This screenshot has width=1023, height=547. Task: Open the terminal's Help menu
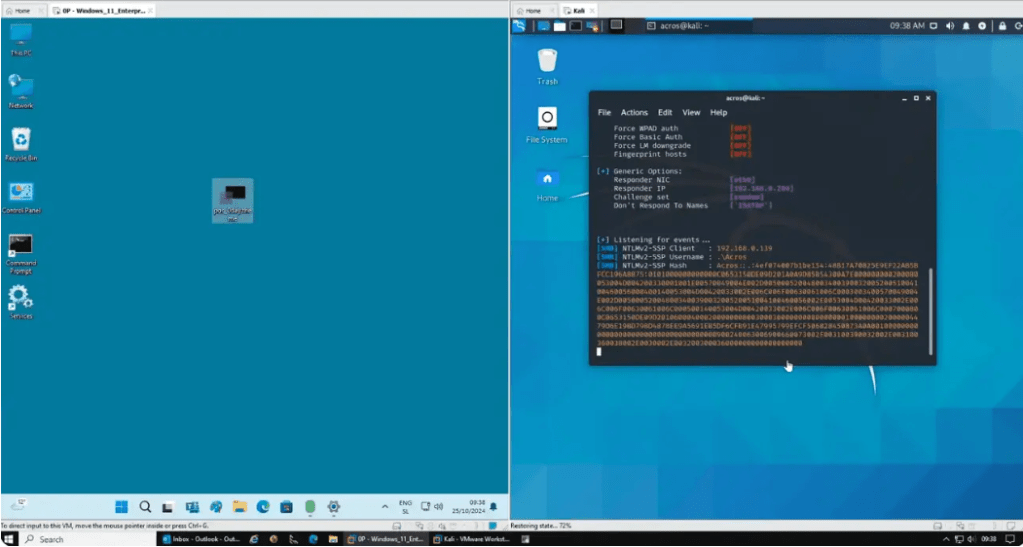pyautogui.click(x=718, y=113)
